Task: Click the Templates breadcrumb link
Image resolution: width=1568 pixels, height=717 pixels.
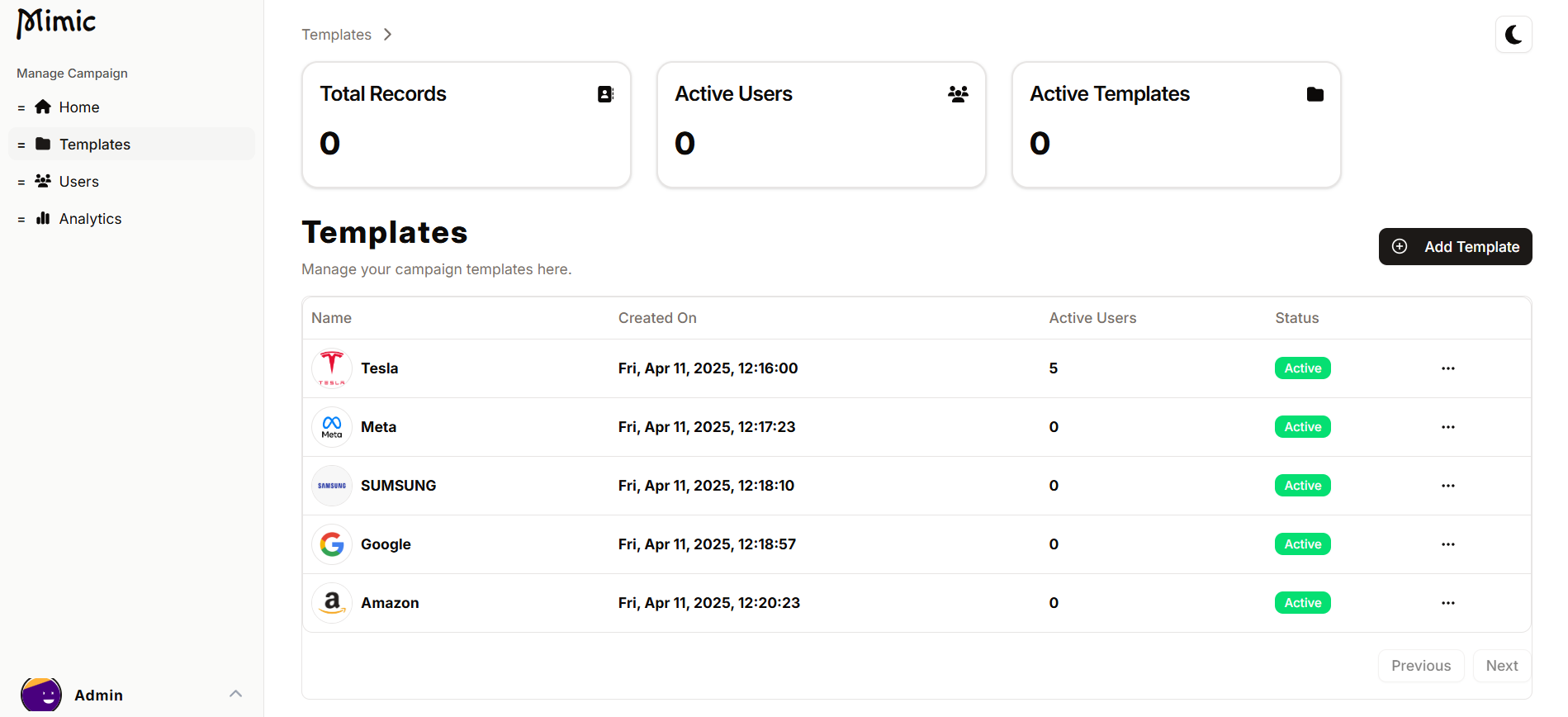Action: tap(336, 35)
